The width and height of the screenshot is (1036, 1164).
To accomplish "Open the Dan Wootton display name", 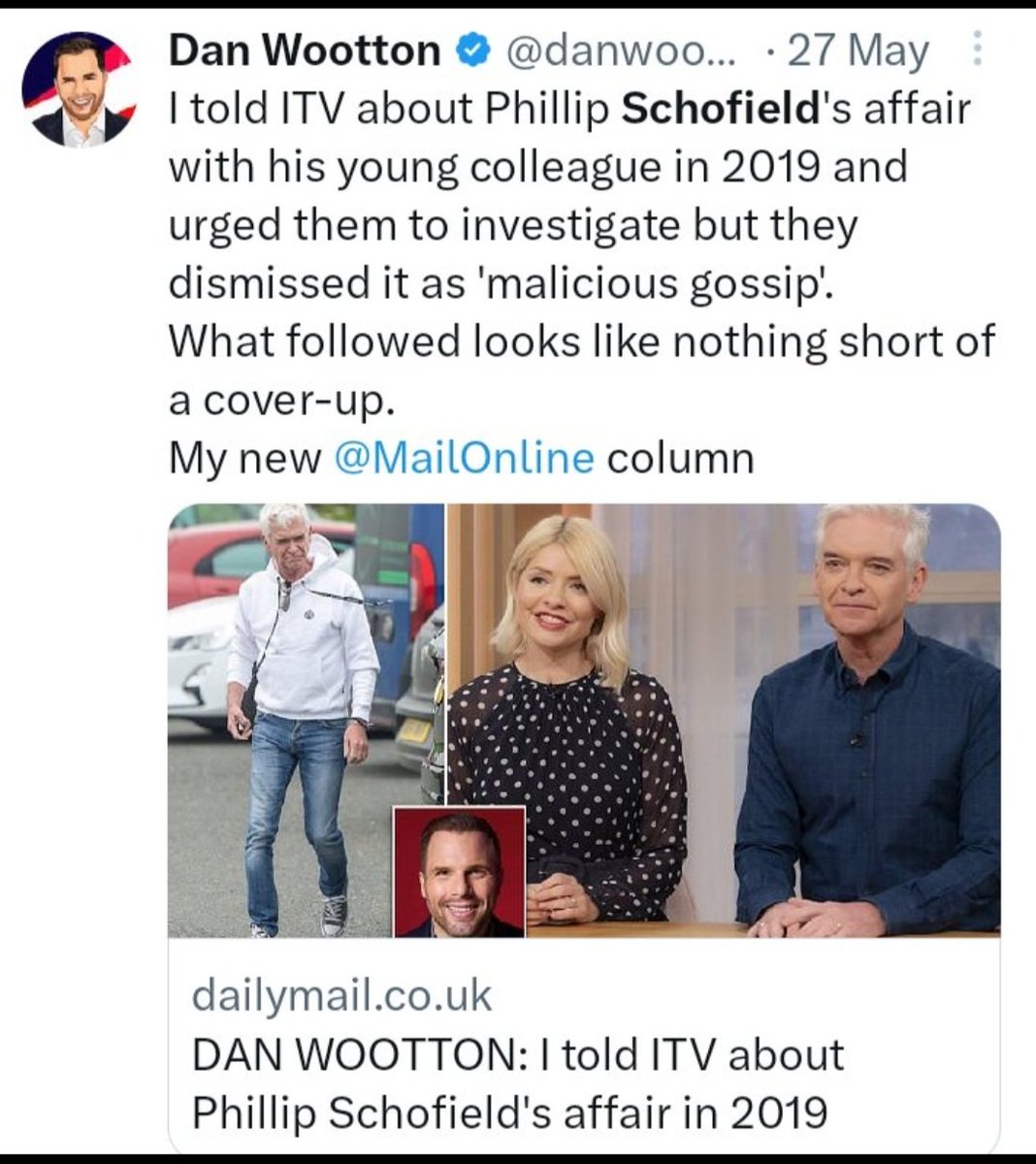I will 305,50.
